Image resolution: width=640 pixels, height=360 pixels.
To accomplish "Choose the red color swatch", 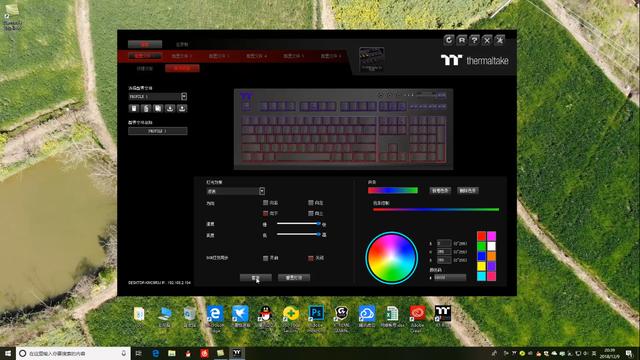I will [482, 236].
